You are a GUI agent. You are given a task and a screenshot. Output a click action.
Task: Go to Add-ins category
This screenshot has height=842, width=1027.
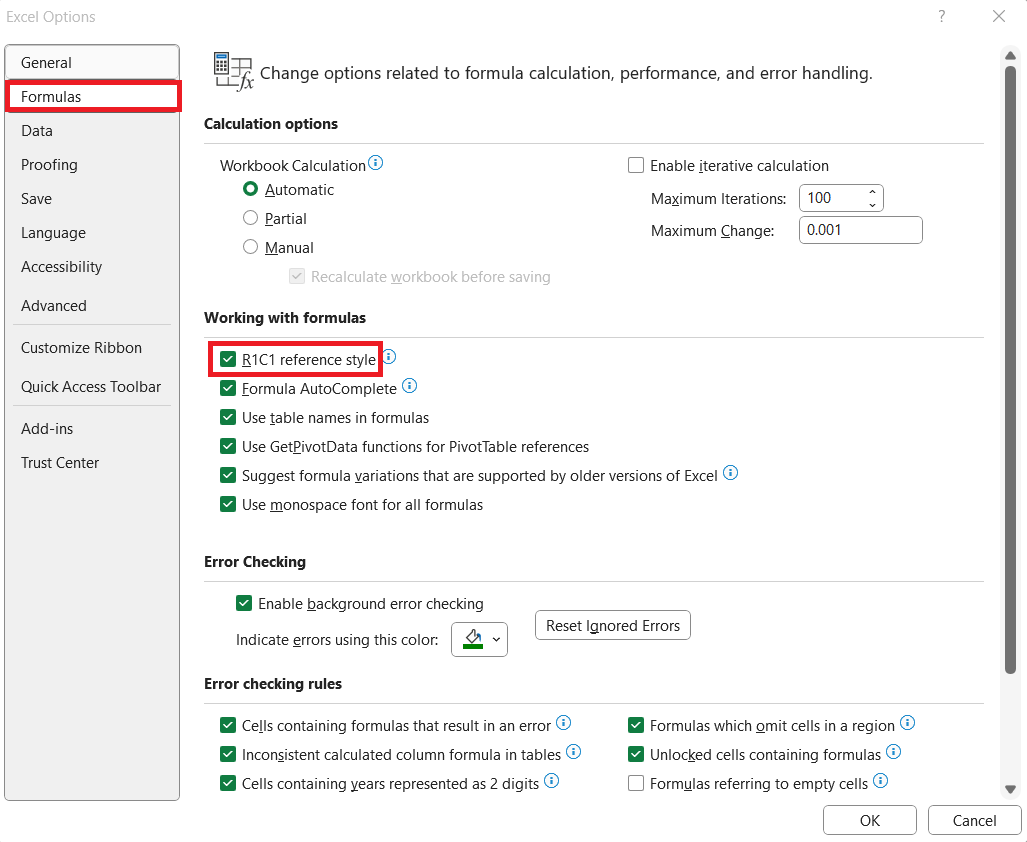[92, 429]
